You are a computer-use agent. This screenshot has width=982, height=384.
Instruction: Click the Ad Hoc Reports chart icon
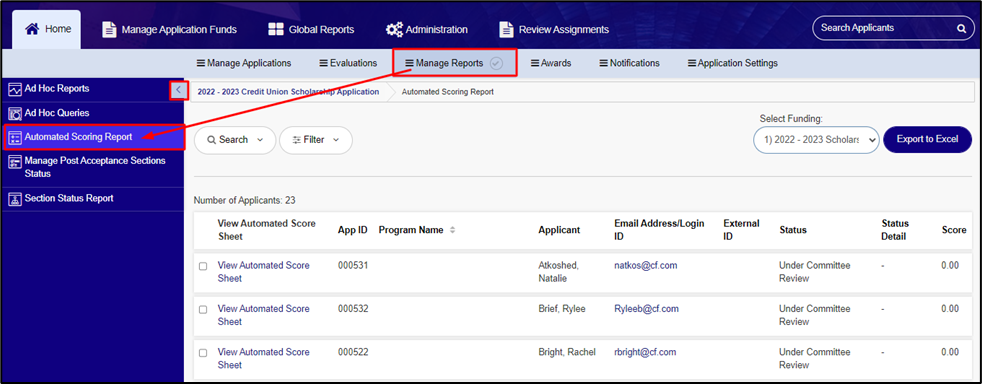[15, 89]
